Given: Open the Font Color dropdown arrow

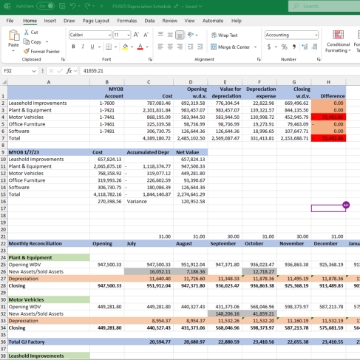Looking at the screenshot, I should pyautogui.click(x=147, y=47).
